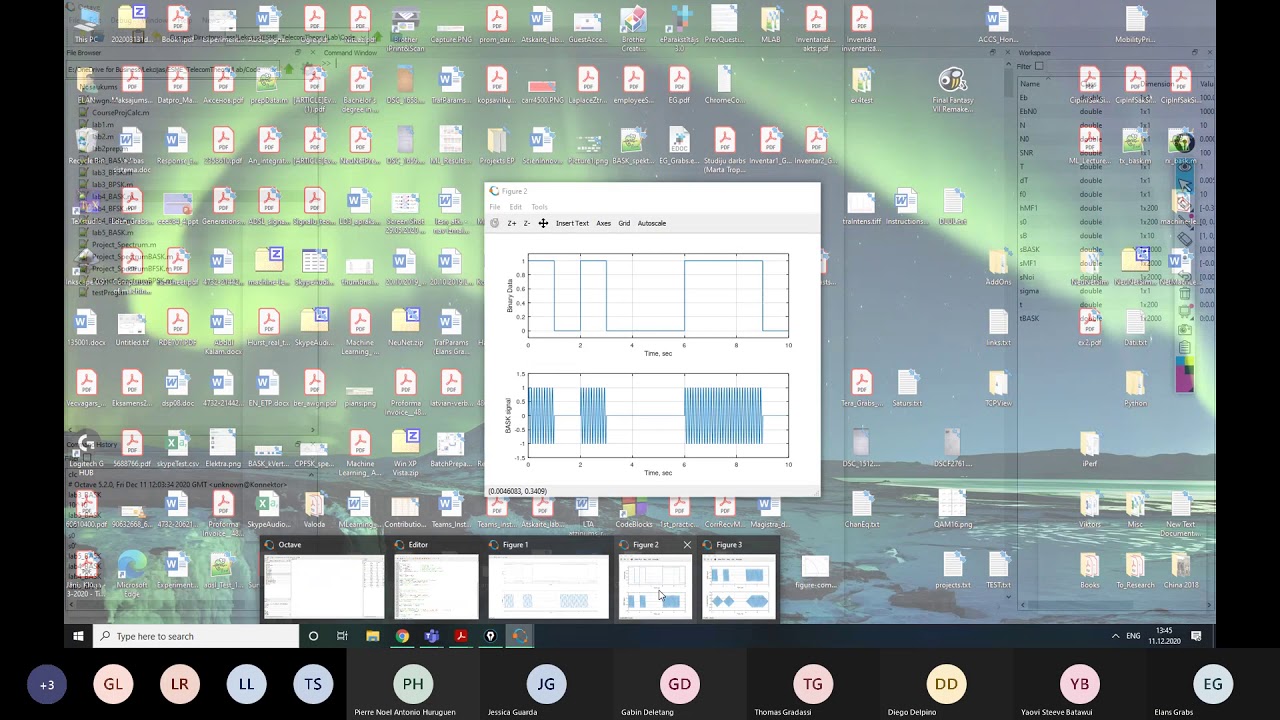The image size is (1280, 720).
Task: Click the LL participant avatar
Action: pos(246,685)
